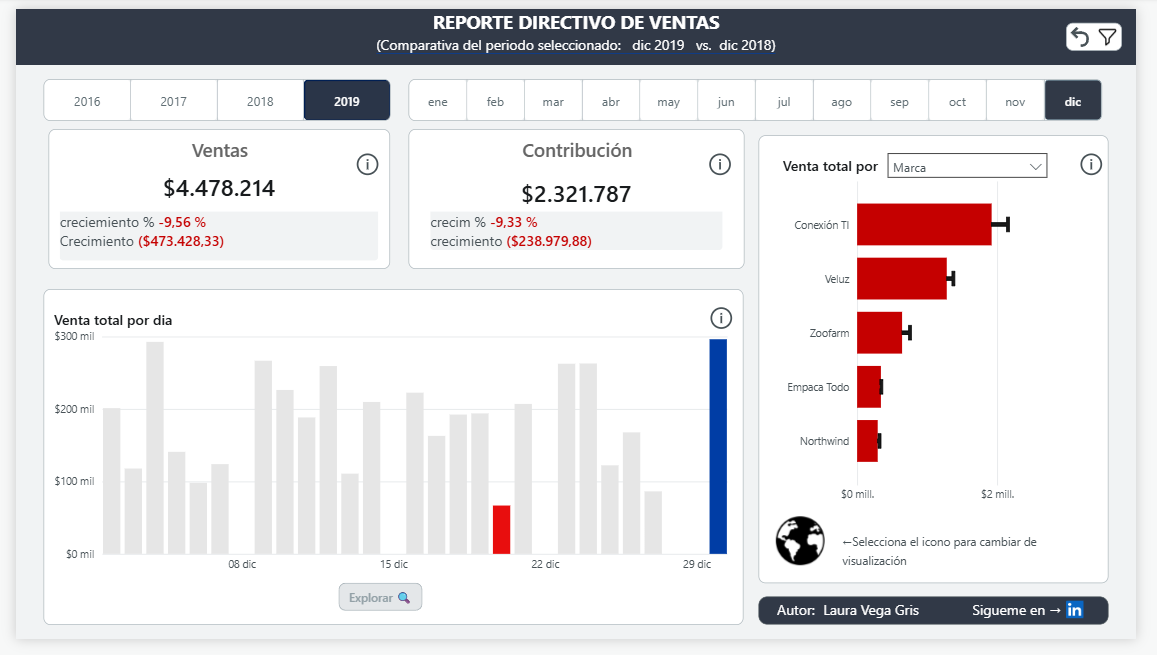Click the info icon beside Venta total por
The width and height of the screenshot is (1157, 655).
coord(1091,165)
